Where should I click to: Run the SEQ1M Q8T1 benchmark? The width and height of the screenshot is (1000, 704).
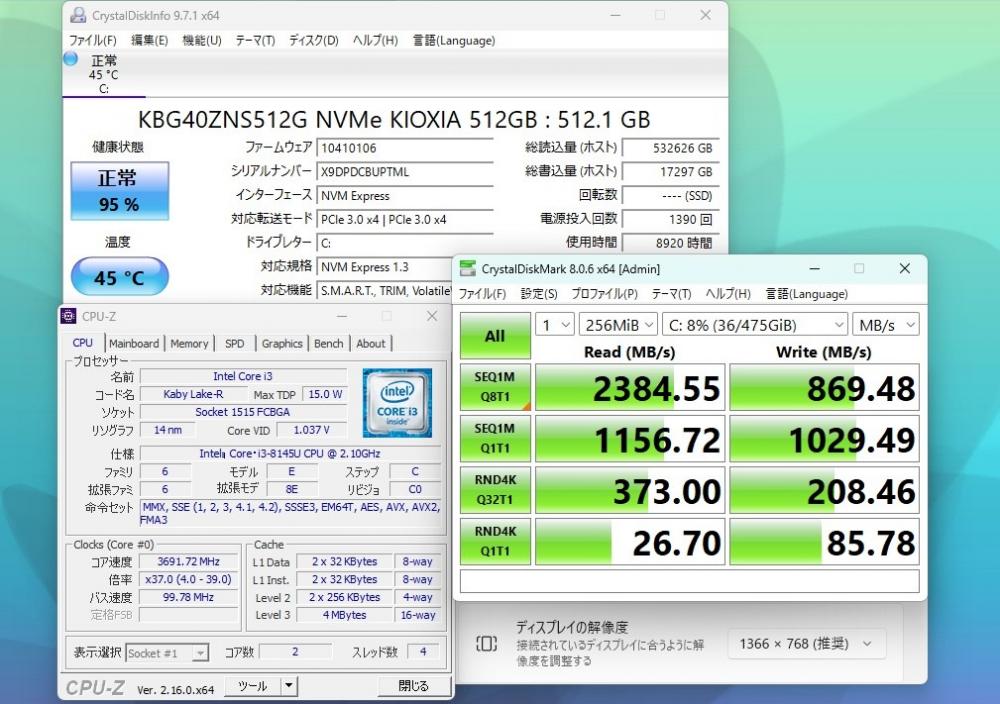495,386
